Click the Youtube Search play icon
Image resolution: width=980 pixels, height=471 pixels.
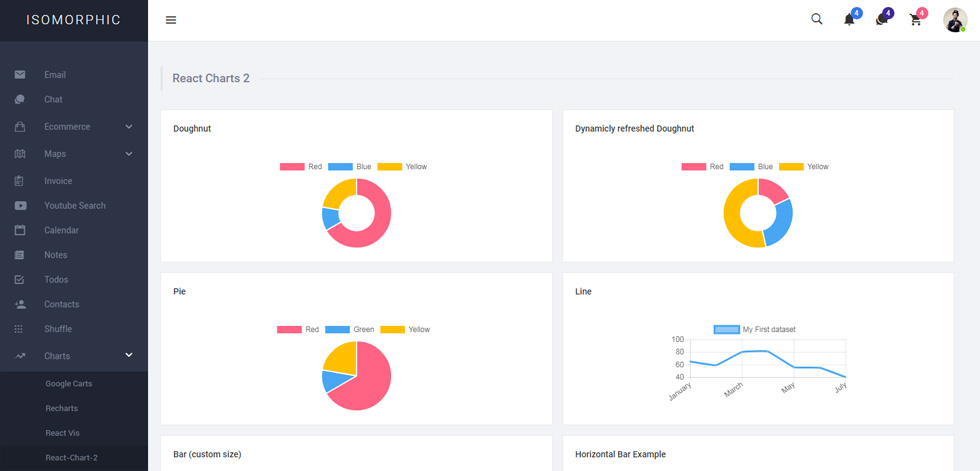coord(20,206)
